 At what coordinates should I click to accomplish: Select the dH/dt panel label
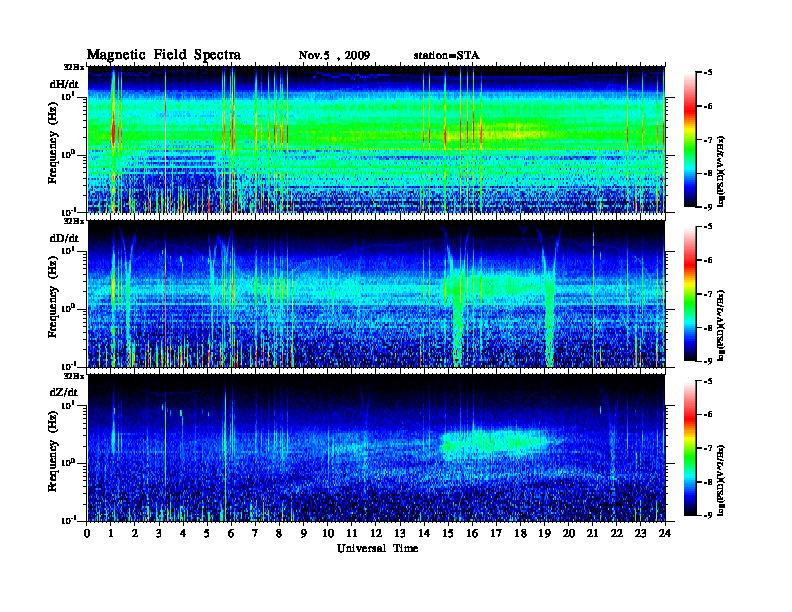click(64, 84)
